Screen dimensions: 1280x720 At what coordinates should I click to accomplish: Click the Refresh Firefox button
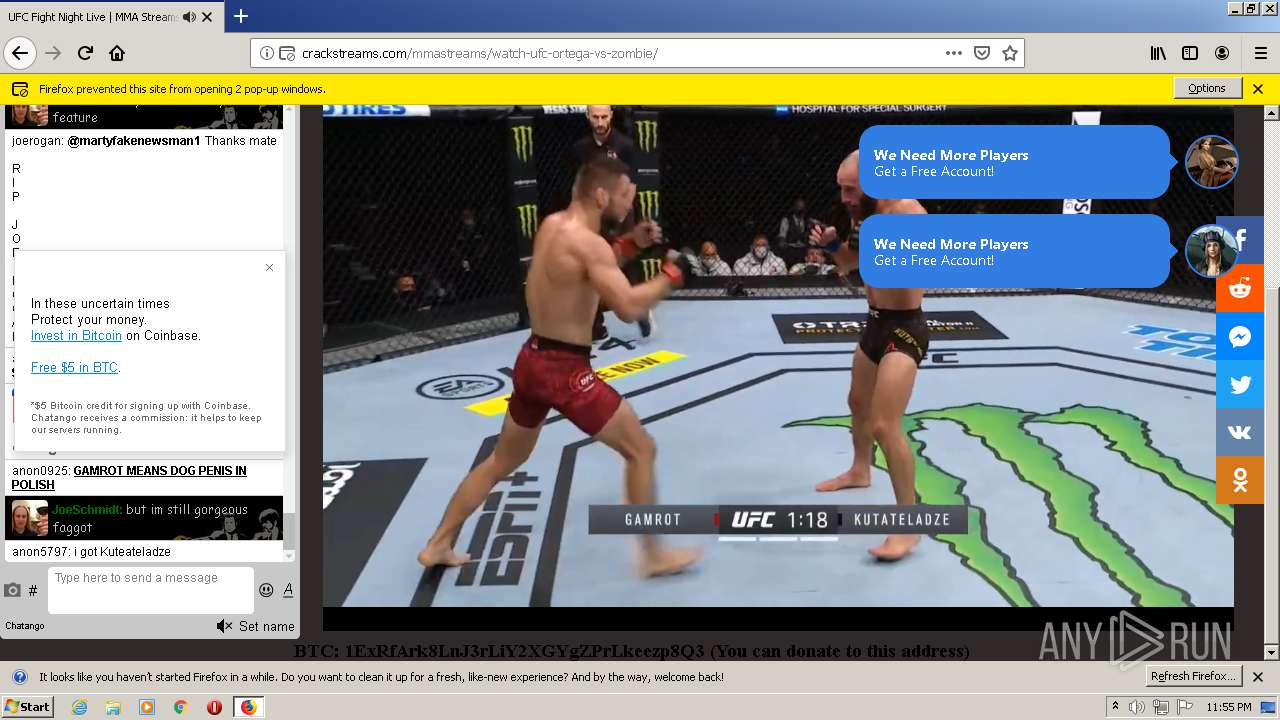(1194, 676)
